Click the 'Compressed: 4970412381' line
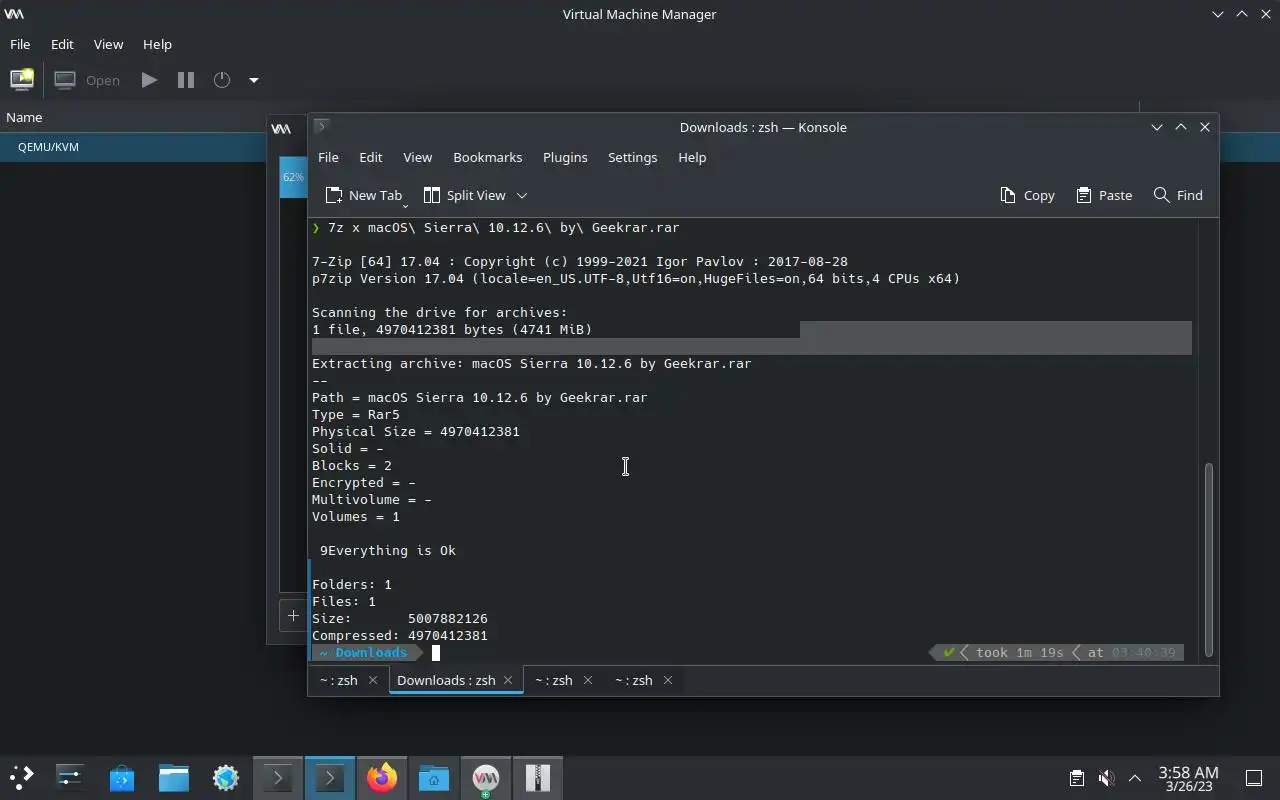Image resolution: width=1280 pixels, height=800 pixels. pyautogui.click(x=400, y=635)
